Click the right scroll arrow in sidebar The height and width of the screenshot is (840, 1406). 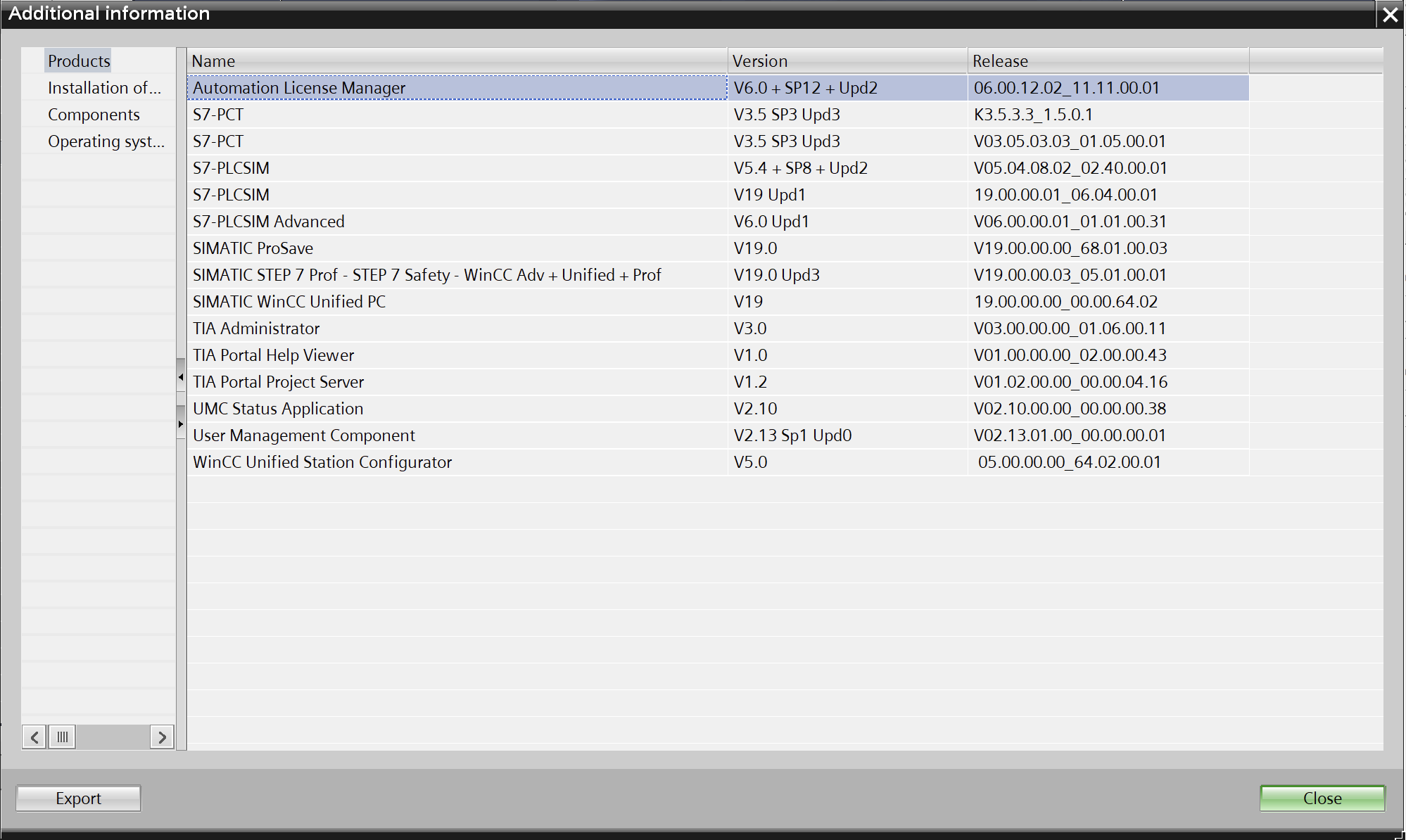tap(162, 737)
